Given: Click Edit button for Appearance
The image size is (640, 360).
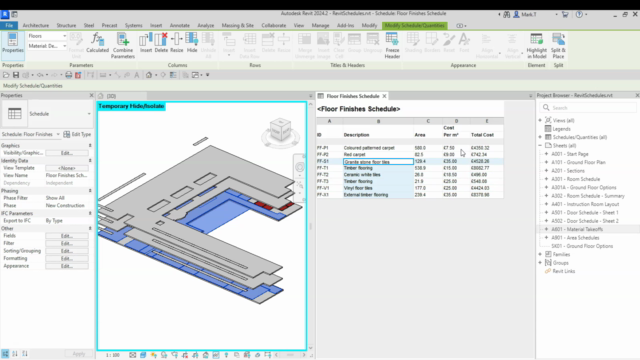Looking at the screenshot, I should 67,266.
